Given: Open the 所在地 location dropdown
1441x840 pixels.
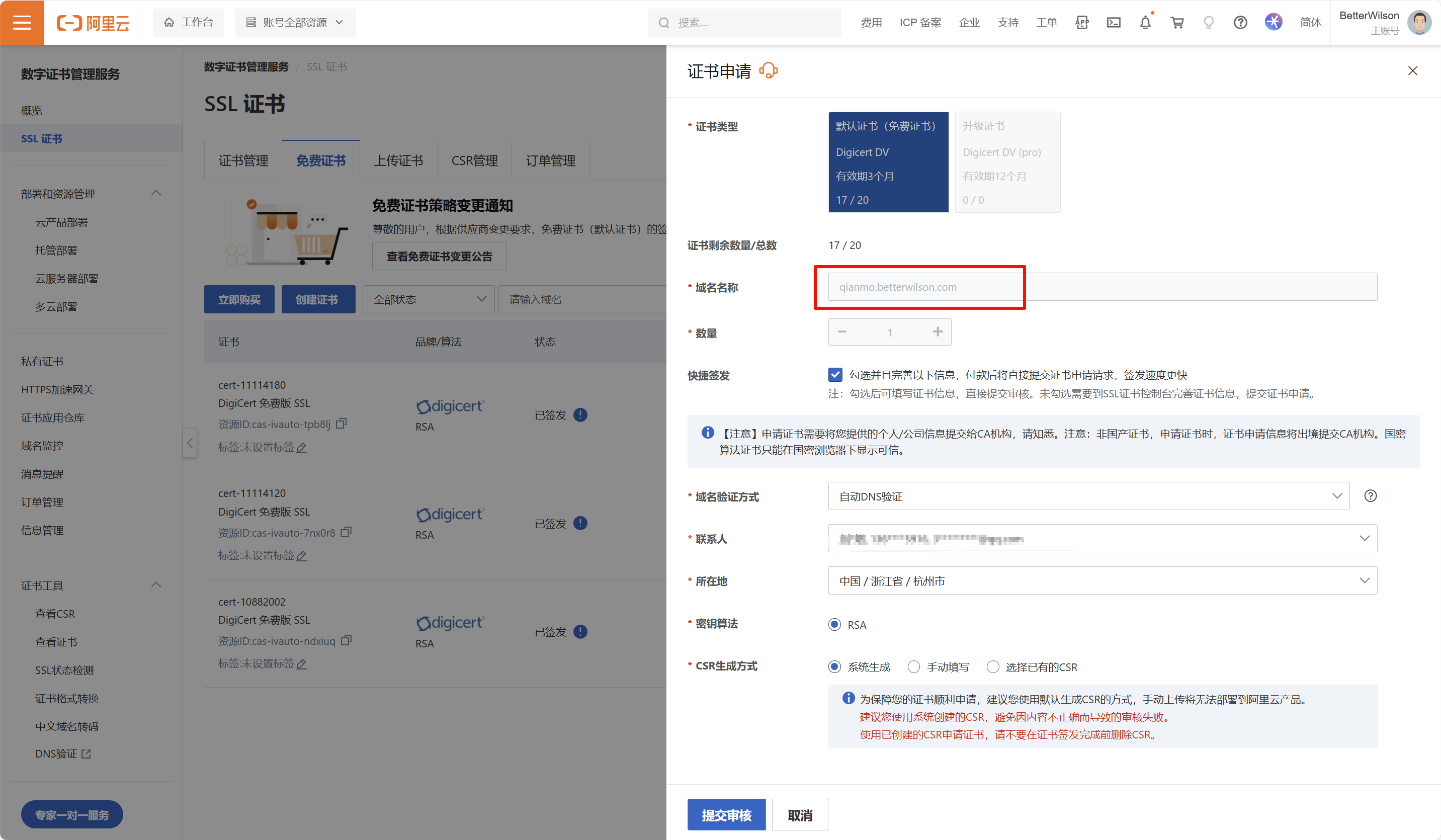Looking at the screenshot, I should pos(1102,580).
